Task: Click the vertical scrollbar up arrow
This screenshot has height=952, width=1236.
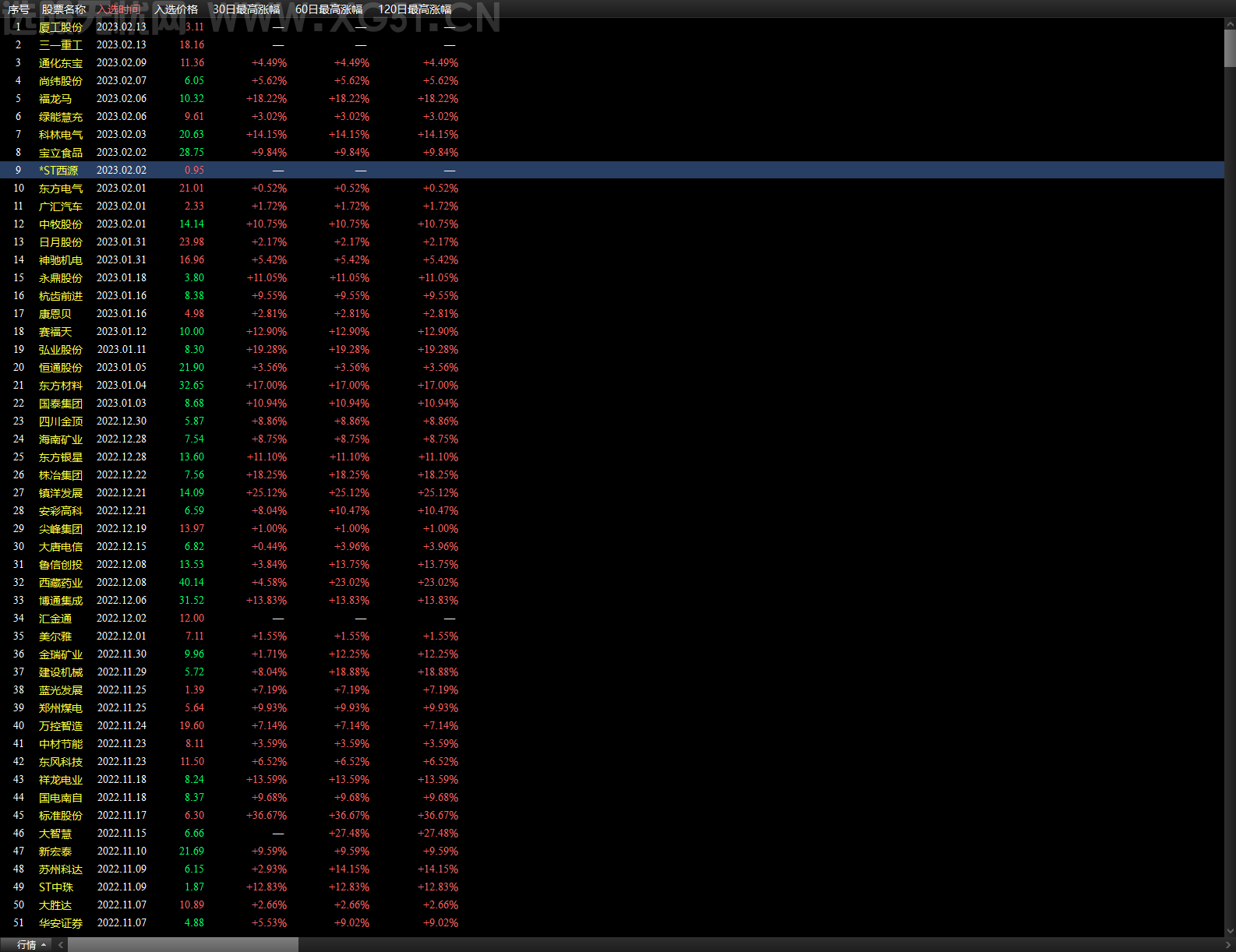Action: coord(1230,25)
